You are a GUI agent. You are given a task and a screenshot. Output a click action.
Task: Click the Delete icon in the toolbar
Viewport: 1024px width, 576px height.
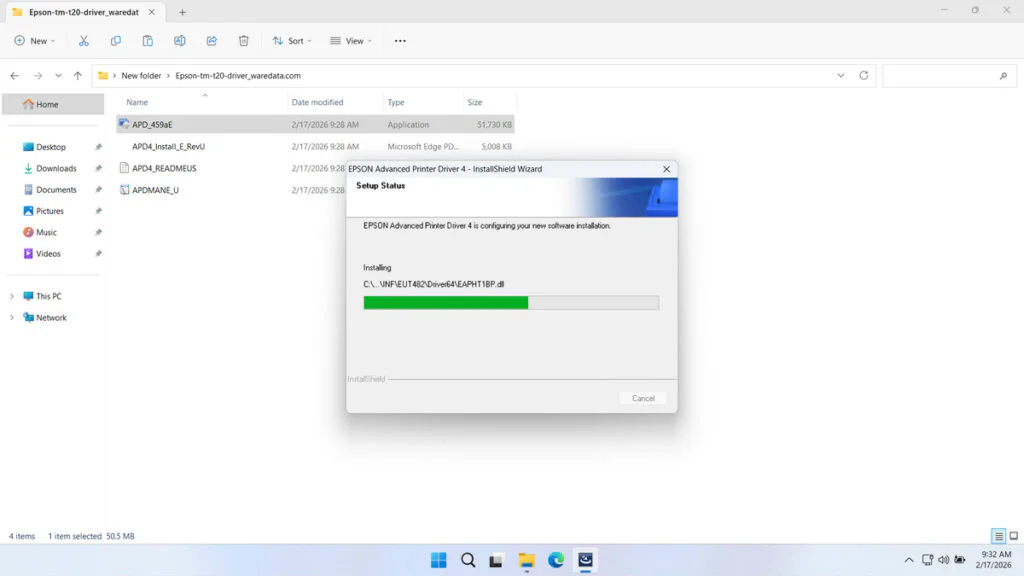coord(243,40)
